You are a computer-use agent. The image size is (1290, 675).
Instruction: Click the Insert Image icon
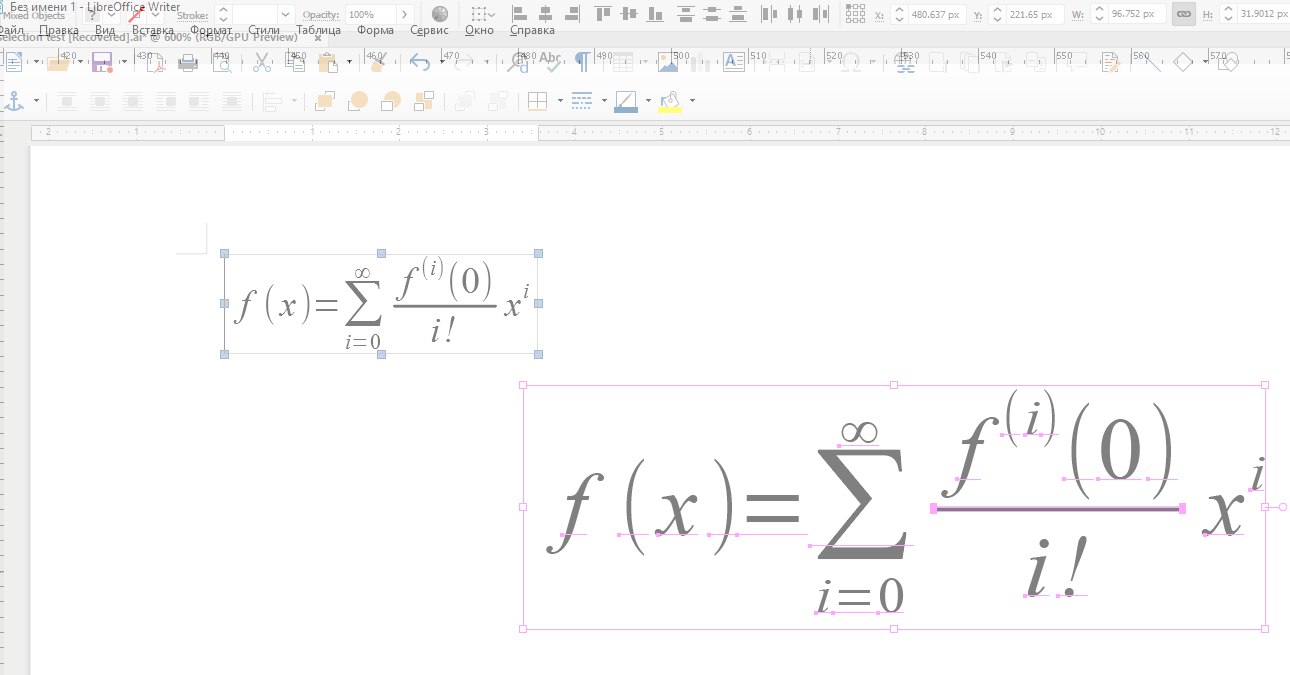667,62
